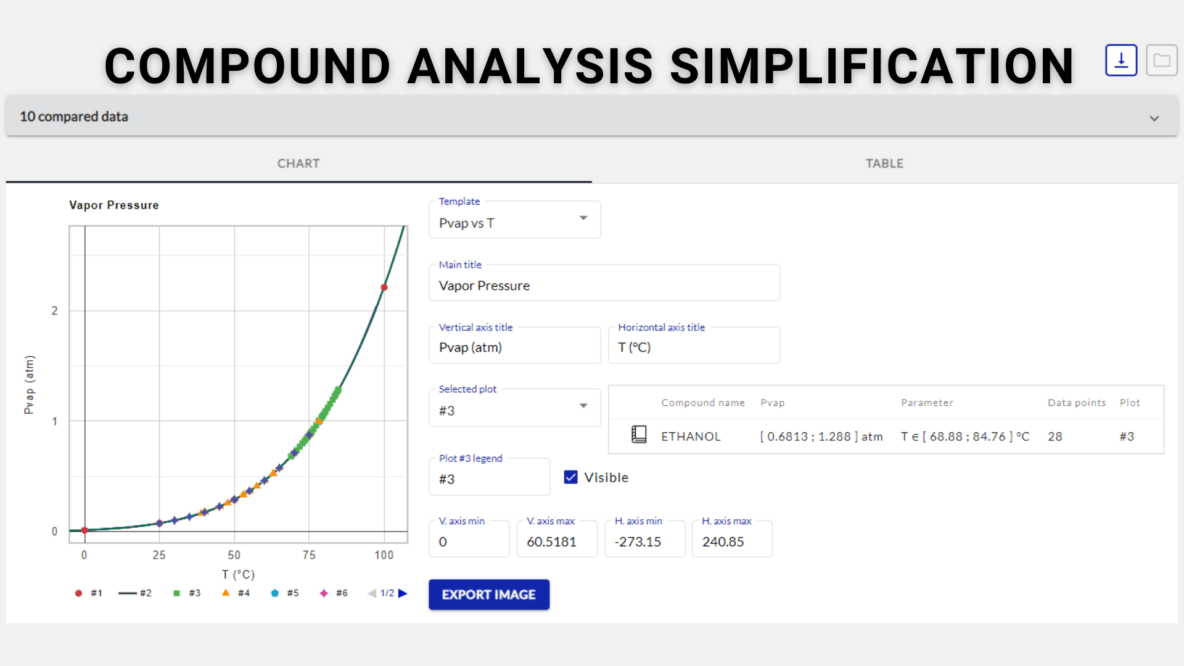This screenshot has width=1184, height=666.
Task: Click the Main title input field
Action: pos(604,285)
